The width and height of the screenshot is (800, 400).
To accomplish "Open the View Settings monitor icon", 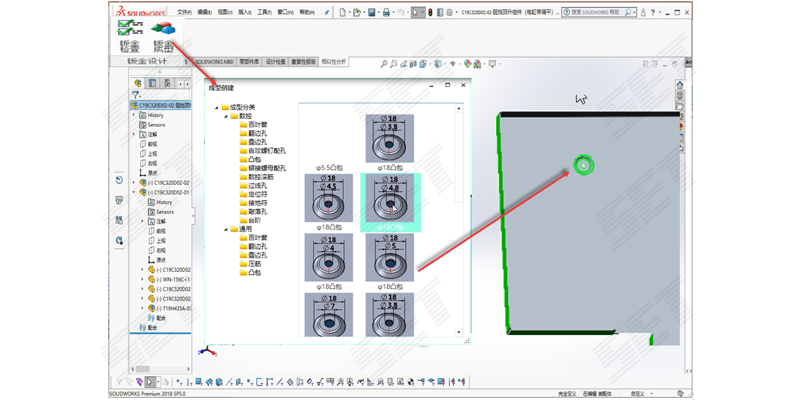I will (x=492, y=64).
